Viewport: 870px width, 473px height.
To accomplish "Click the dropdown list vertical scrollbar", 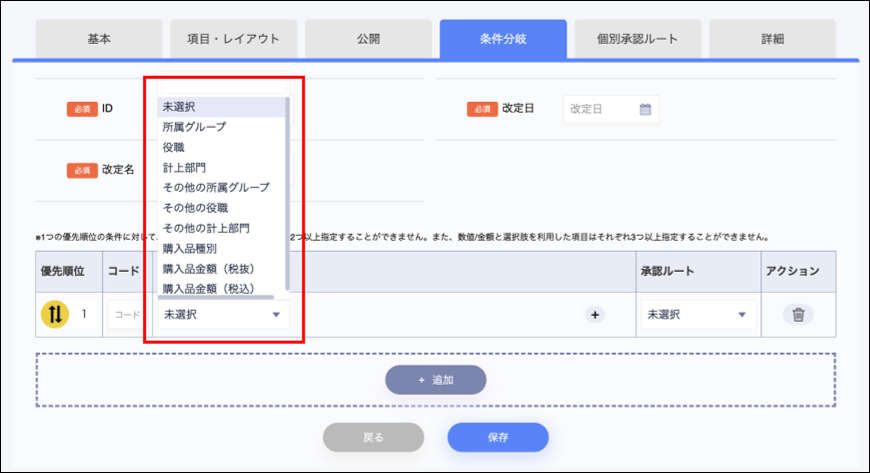I will [x=287, y=193].
